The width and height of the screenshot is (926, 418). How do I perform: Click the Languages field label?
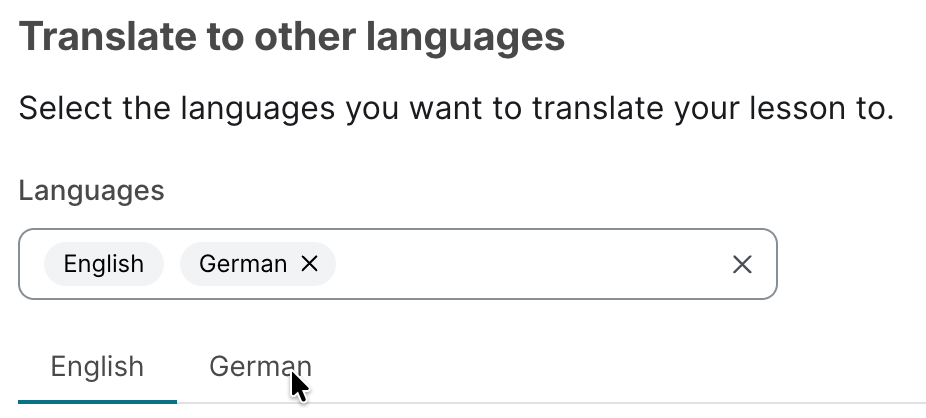(x=91, y=191)
